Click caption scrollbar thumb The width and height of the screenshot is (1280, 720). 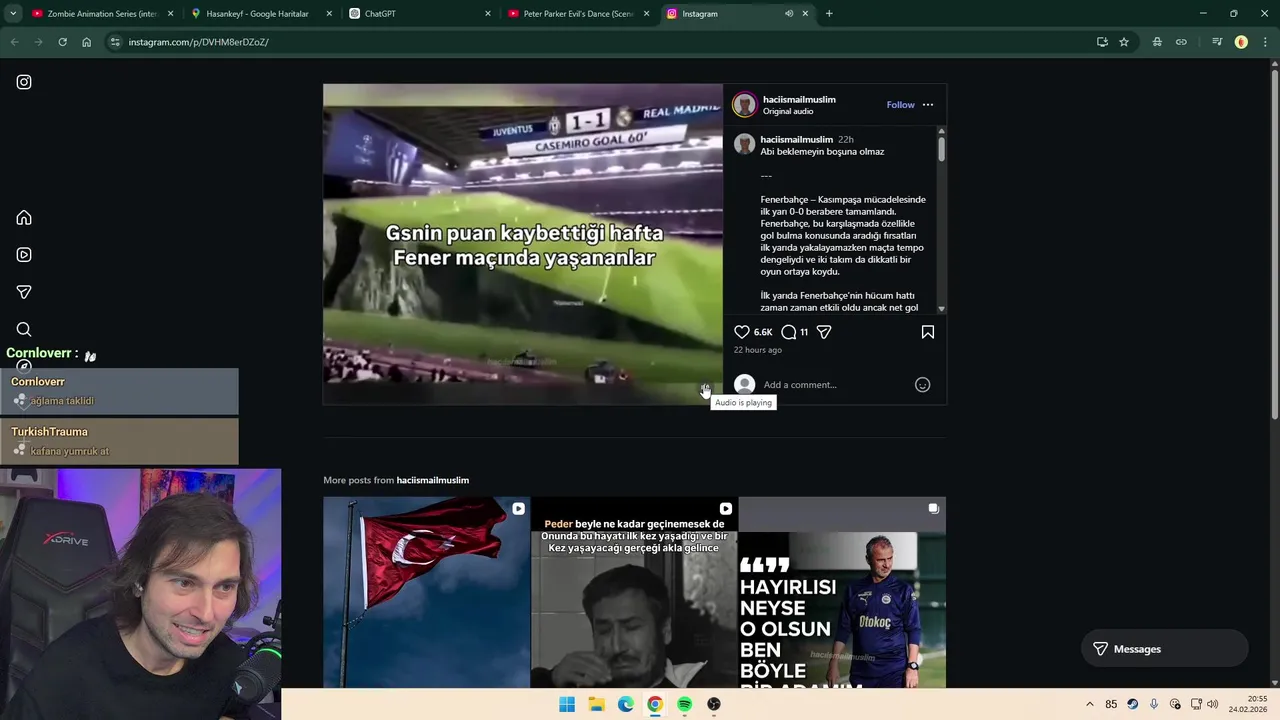(x=941, y=149)
